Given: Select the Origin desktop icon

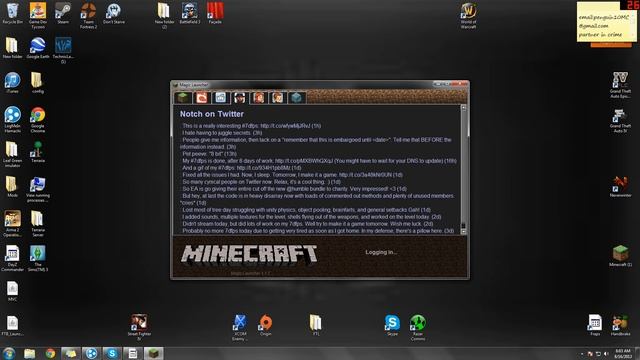Looking at the screenshot, I should 265,325.
